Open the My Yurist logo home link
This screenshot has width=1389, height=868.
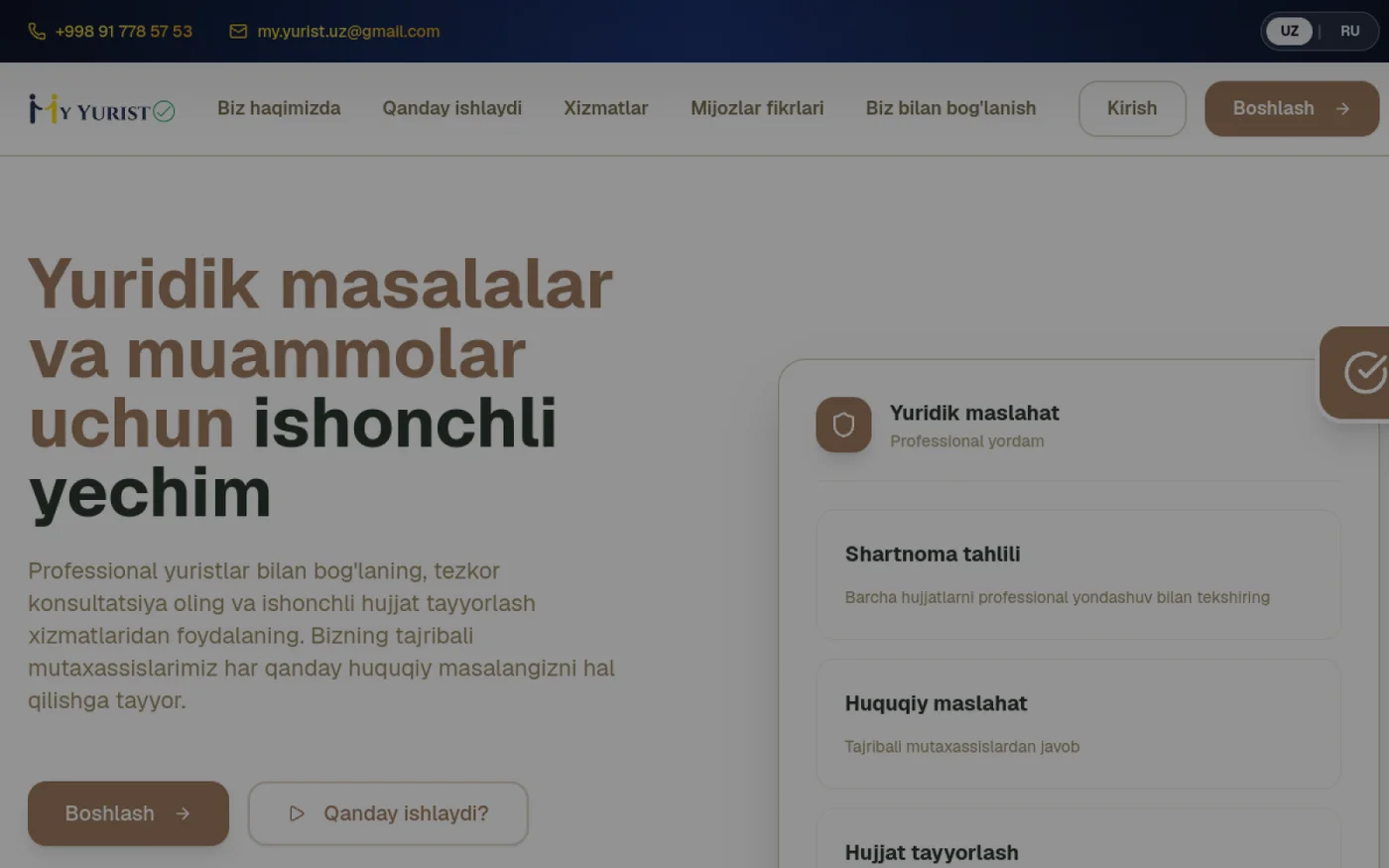101,109
